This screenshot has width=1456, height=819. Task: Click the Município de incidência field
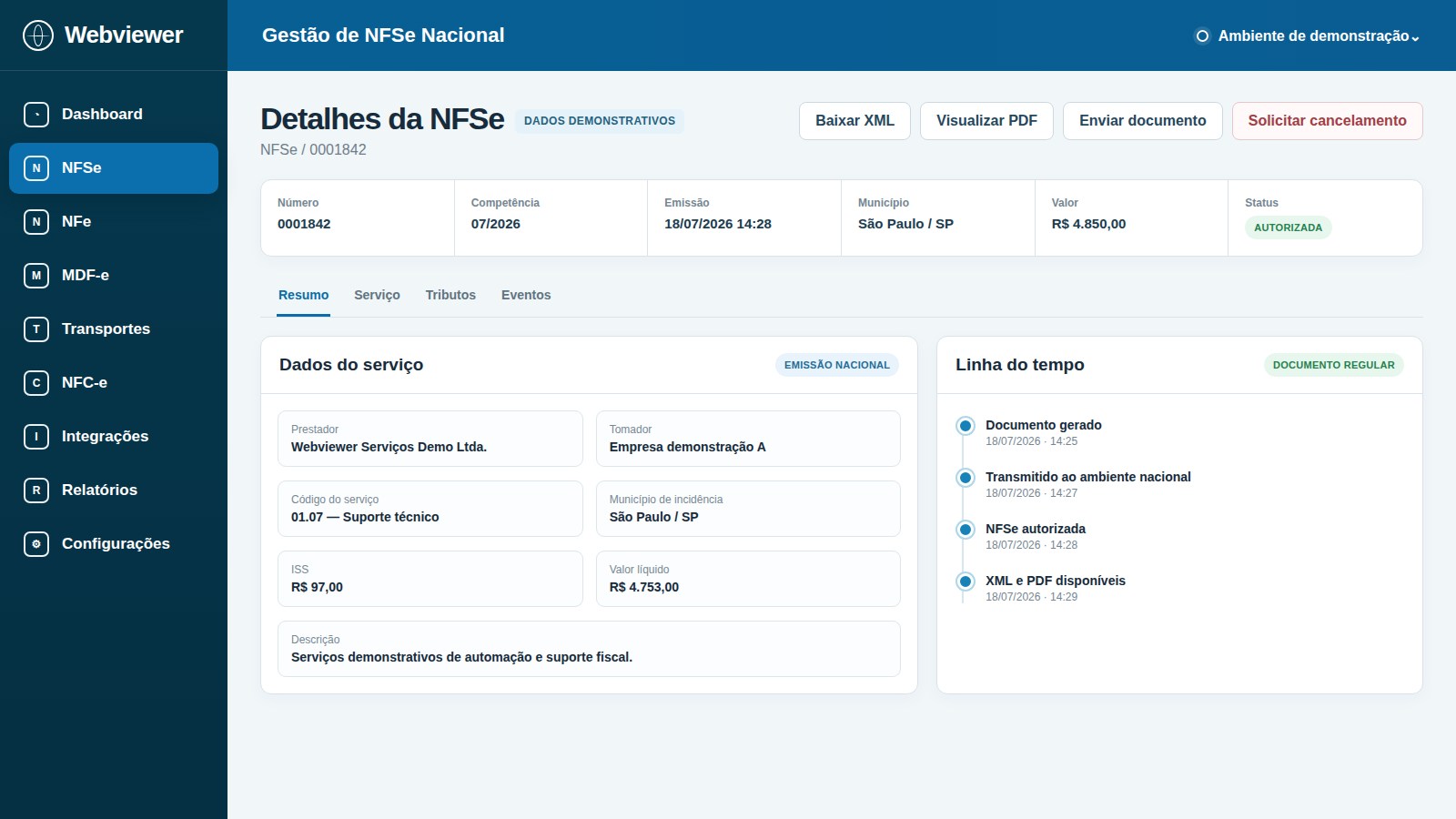click(x=748, y=509)
